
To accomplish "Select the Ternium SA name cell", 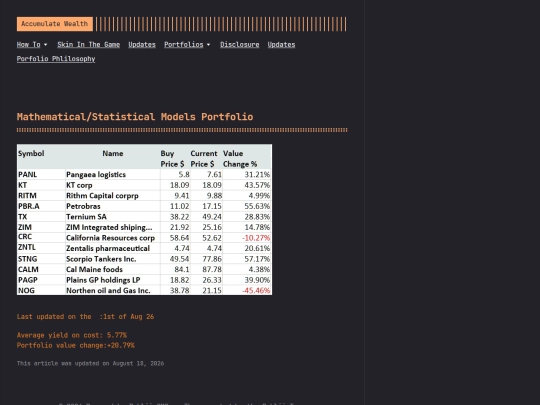I will [x=113, y=217].
